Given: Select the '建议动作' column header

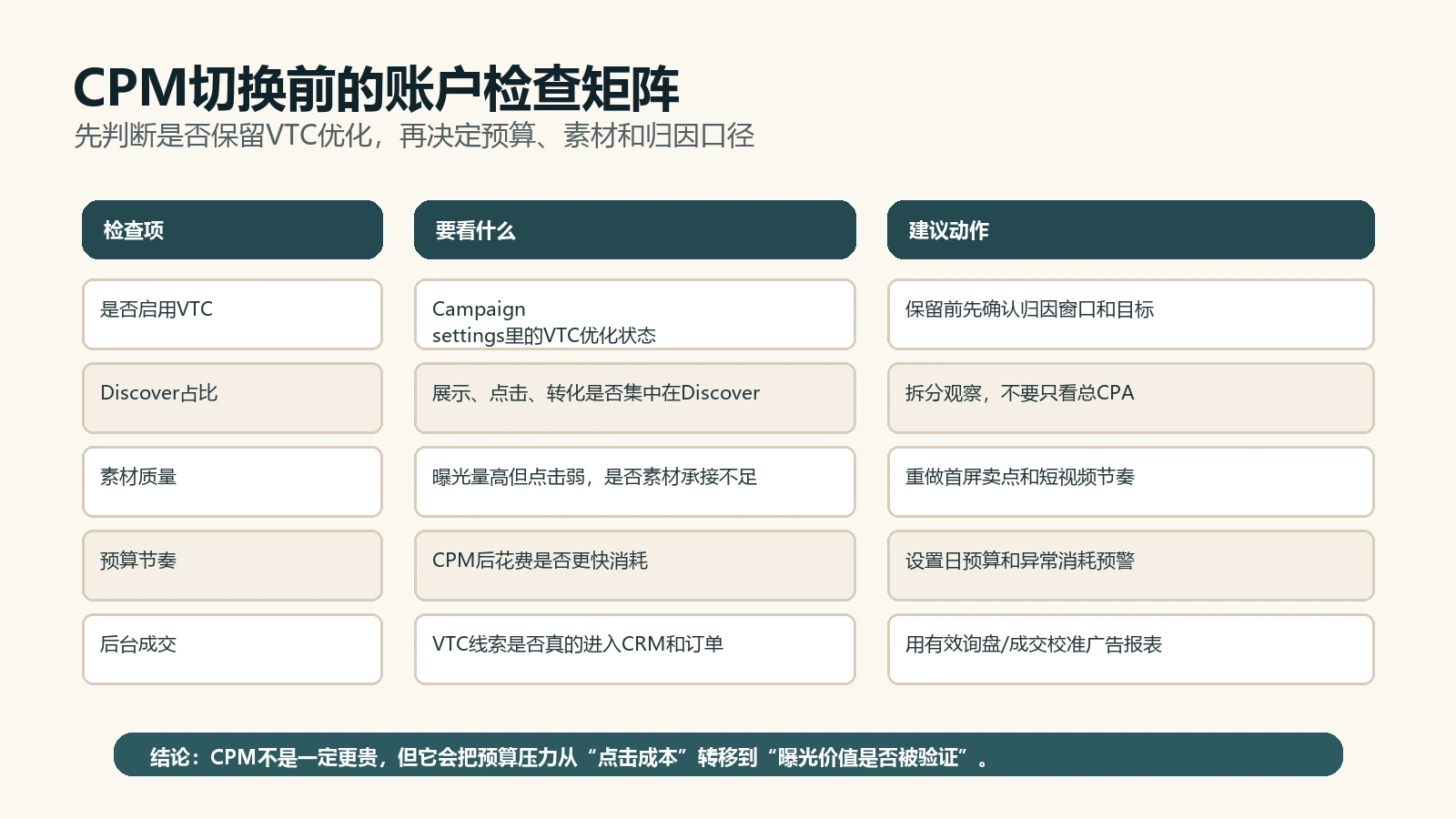Looking at the screenshot, I should (x=1131, y=230).
